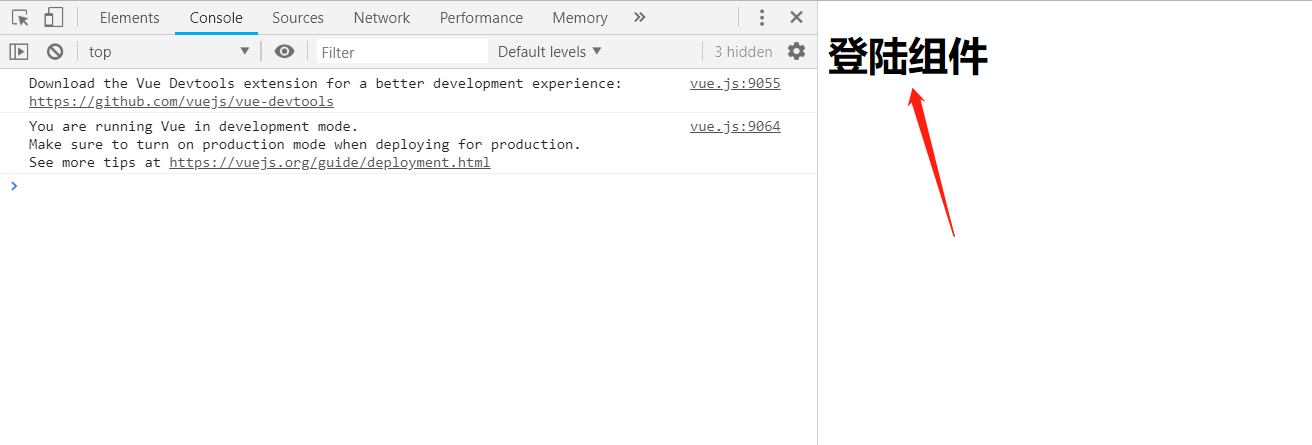Toggle the live expression eye icon
The height and width of the screenshot is (445, 1312).
[x=285, y=51]
